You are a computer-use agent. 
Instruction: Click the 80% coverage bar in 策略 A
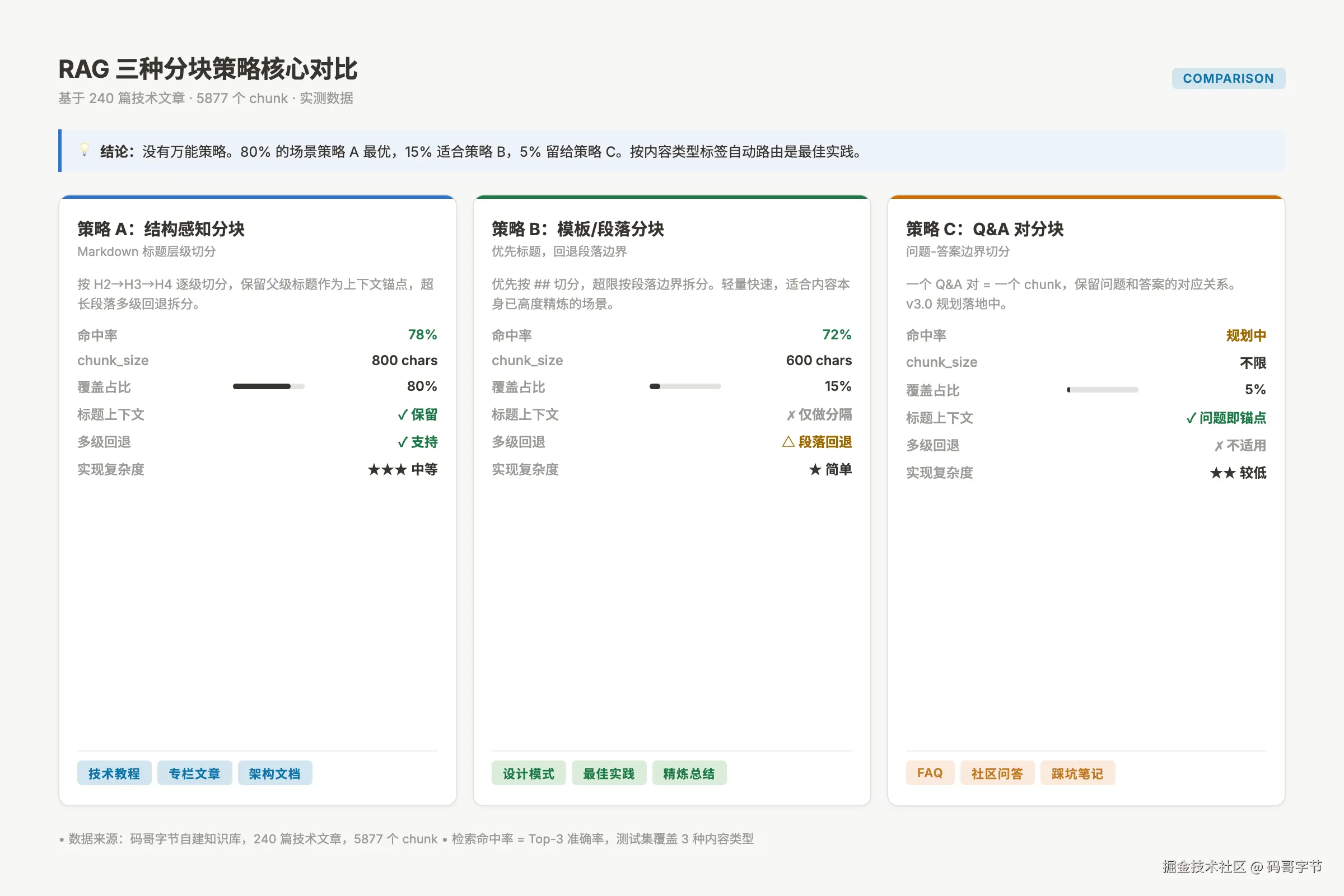[269, 386]
